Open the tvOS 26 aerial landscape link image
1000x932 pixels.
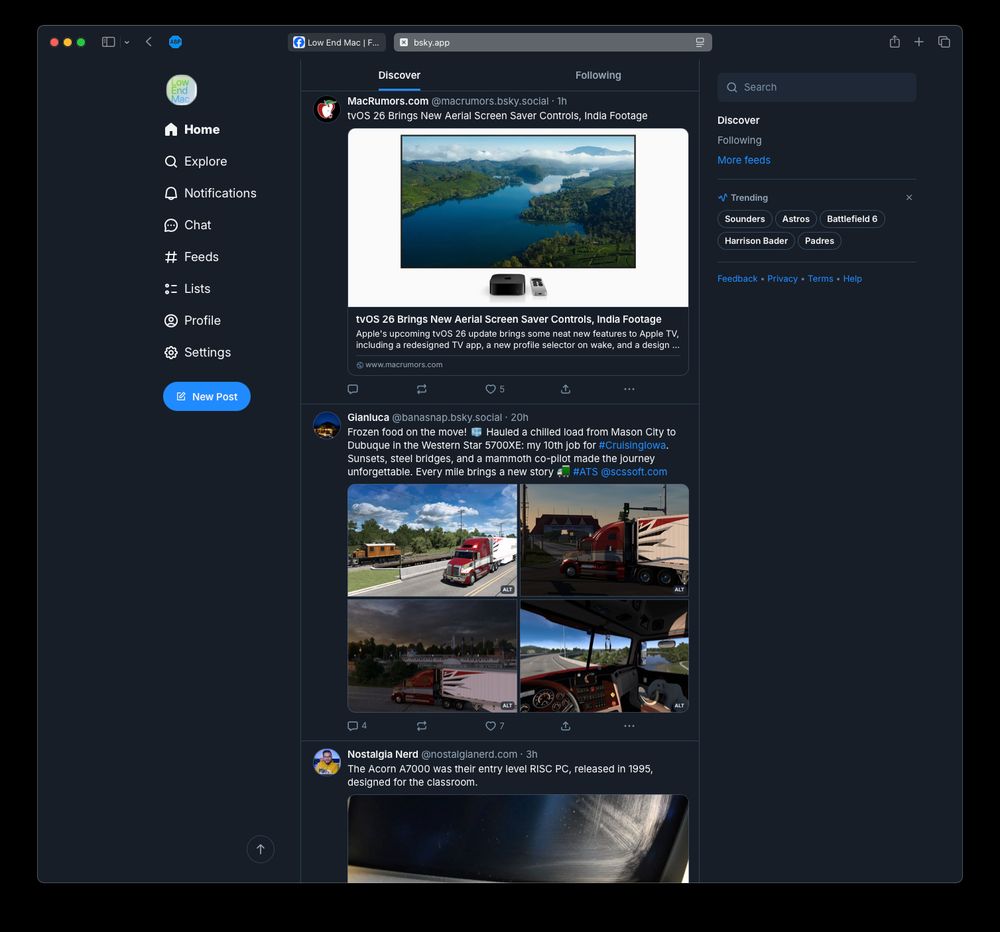[518, 218]
